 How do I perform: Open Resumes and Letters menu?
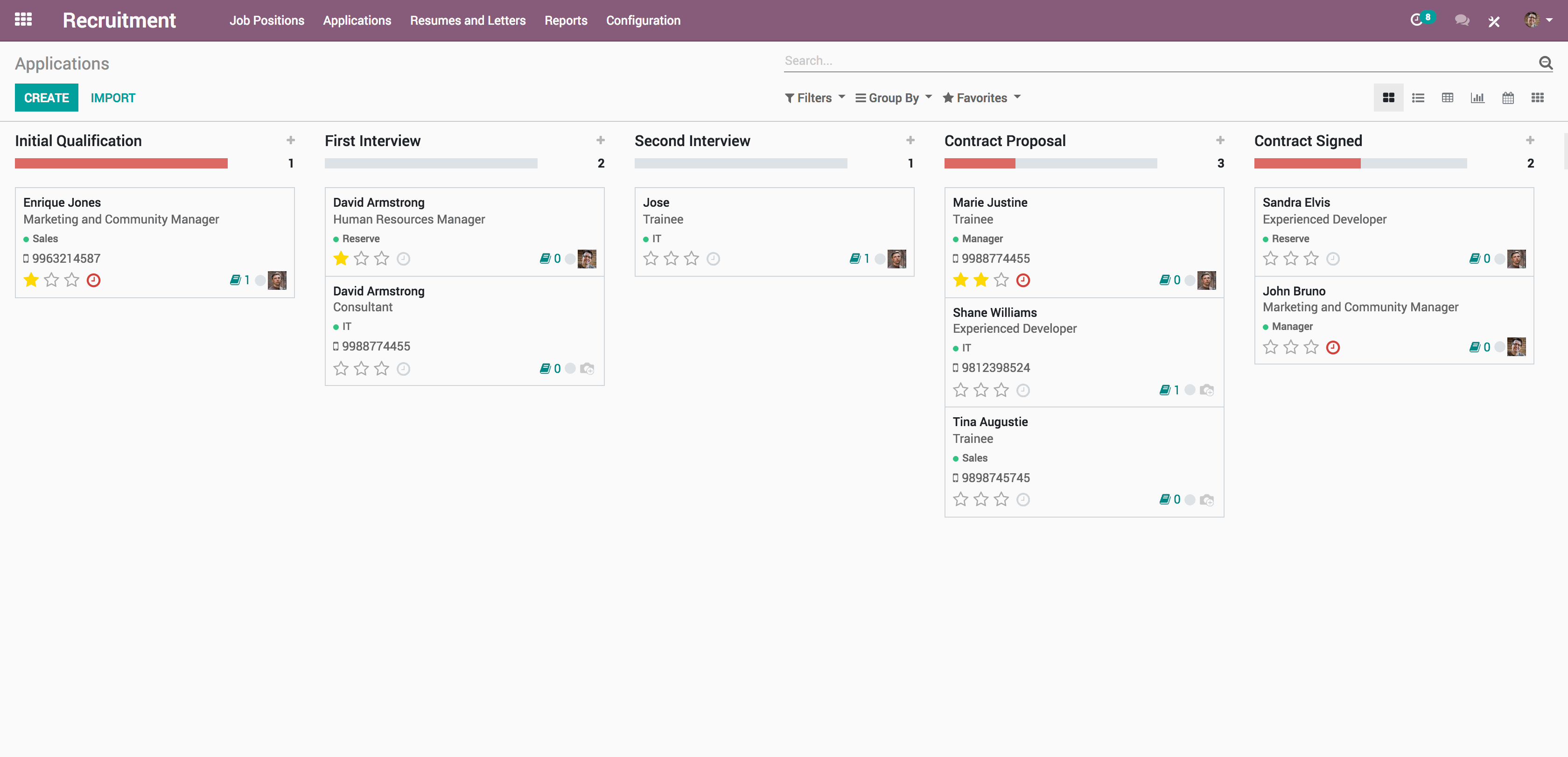tap(468, 21)
